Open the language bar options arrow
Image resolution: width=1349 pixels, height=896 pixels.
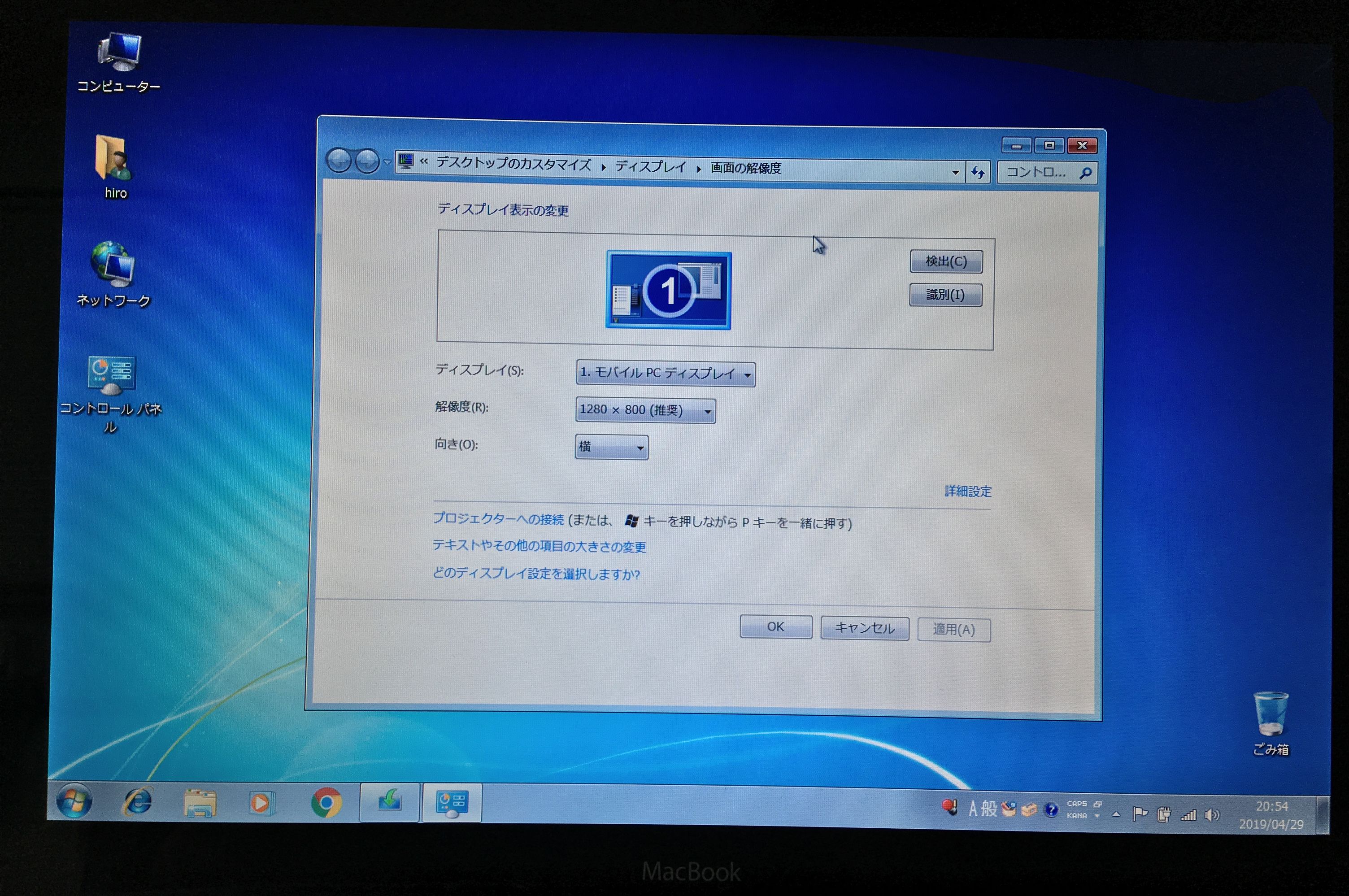click(x=1097, y=817)
